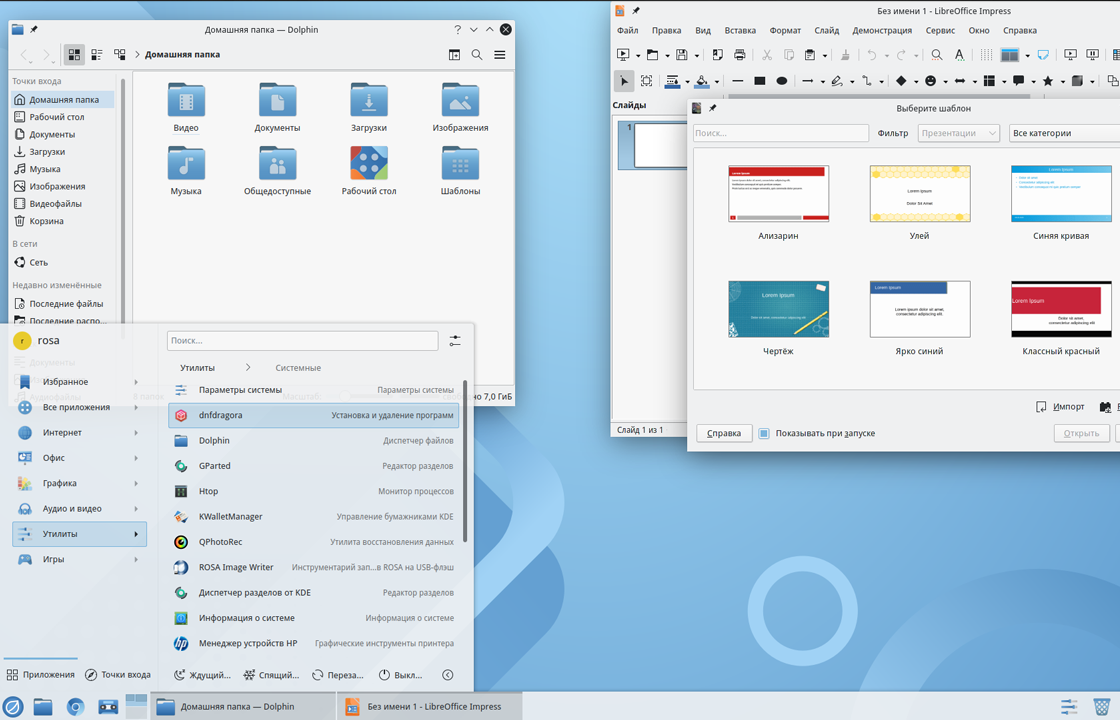Open the Lines and Arrows dropdown arrow
The width and height of the screenshot is (1120, 720).
[x=823, y=82]
